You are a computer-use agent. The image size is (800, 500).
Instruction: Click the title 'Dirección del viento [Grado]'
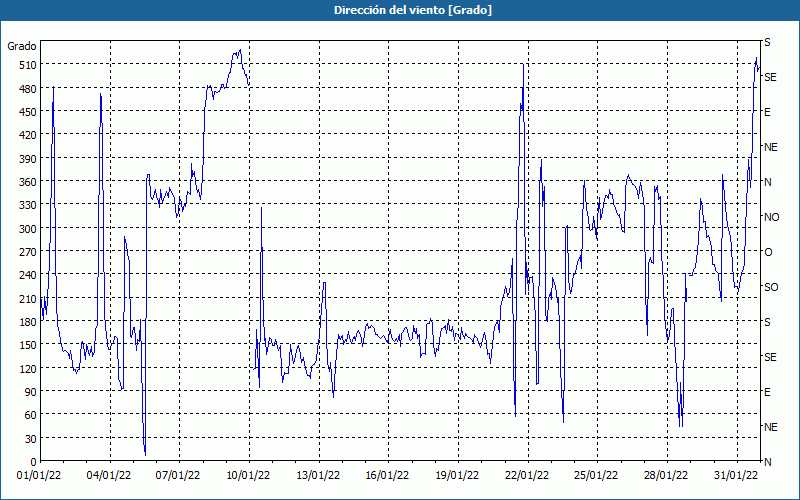tap(413, 10)
